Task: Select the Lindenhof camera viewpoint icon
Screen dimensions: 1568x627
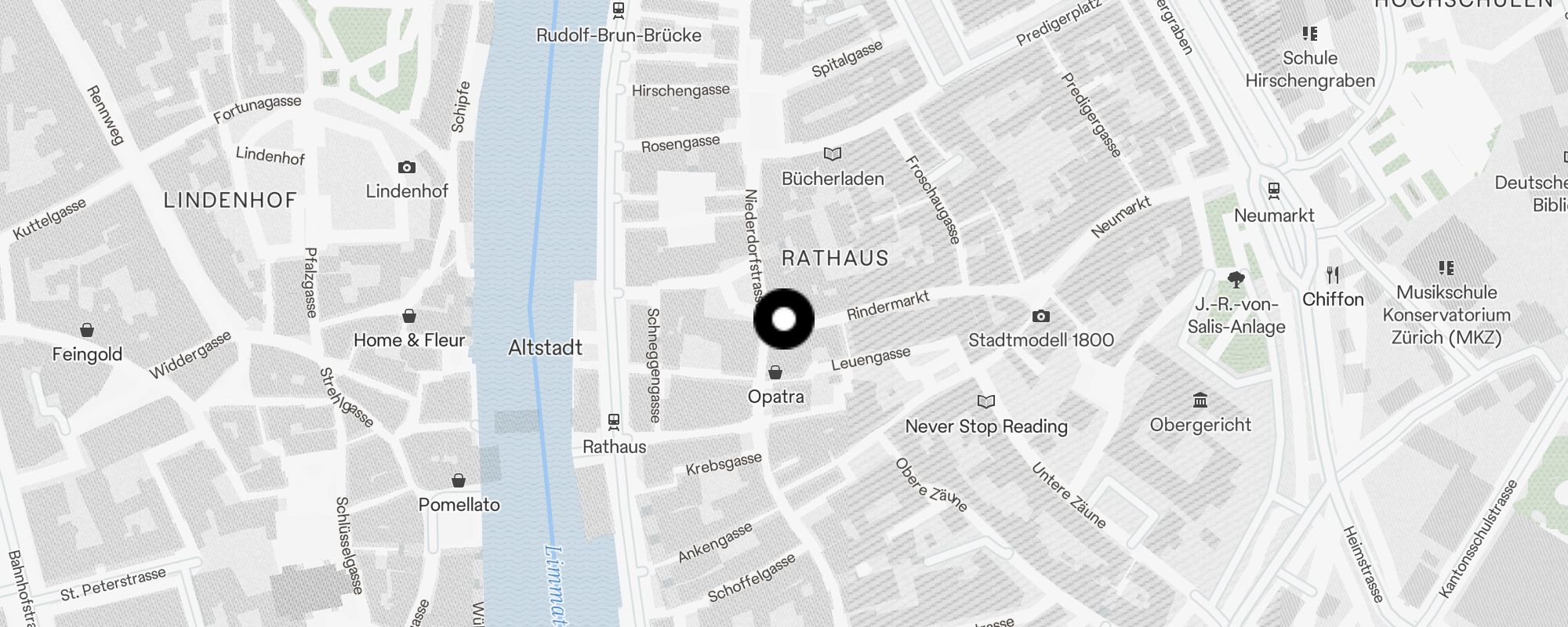Action: click(x=406, y=167)
